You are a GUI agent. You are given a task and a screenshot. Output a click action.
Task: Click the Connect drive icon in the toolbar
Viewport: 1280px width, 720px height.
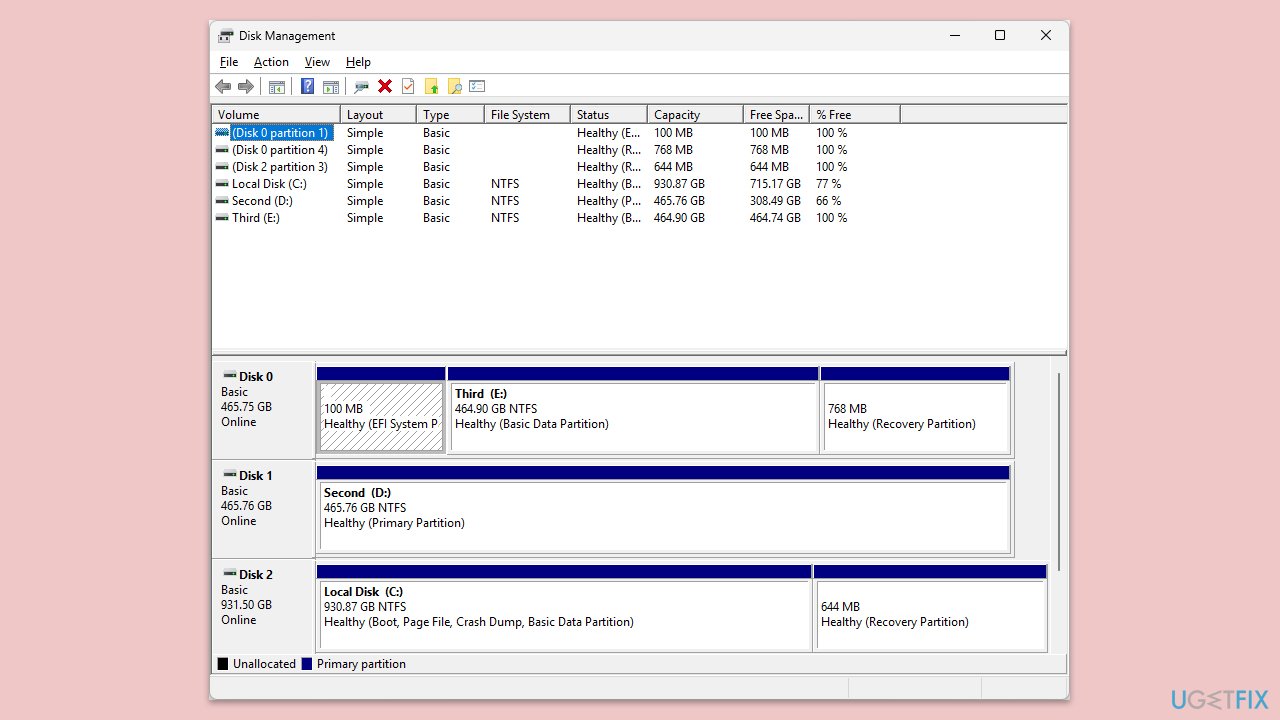pos(361,87)
